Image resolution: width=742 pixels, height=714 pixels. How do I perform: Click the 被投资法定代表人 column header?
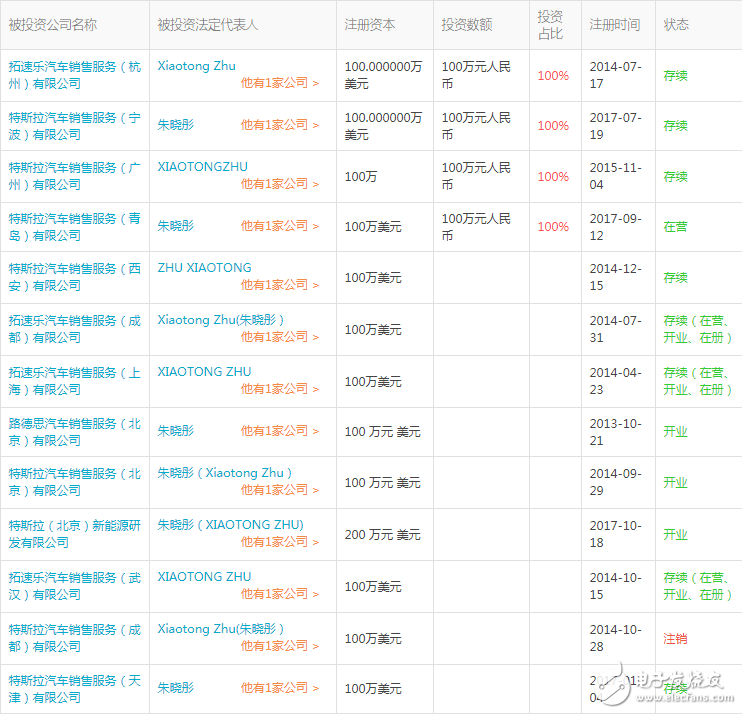tap(208, 25)
